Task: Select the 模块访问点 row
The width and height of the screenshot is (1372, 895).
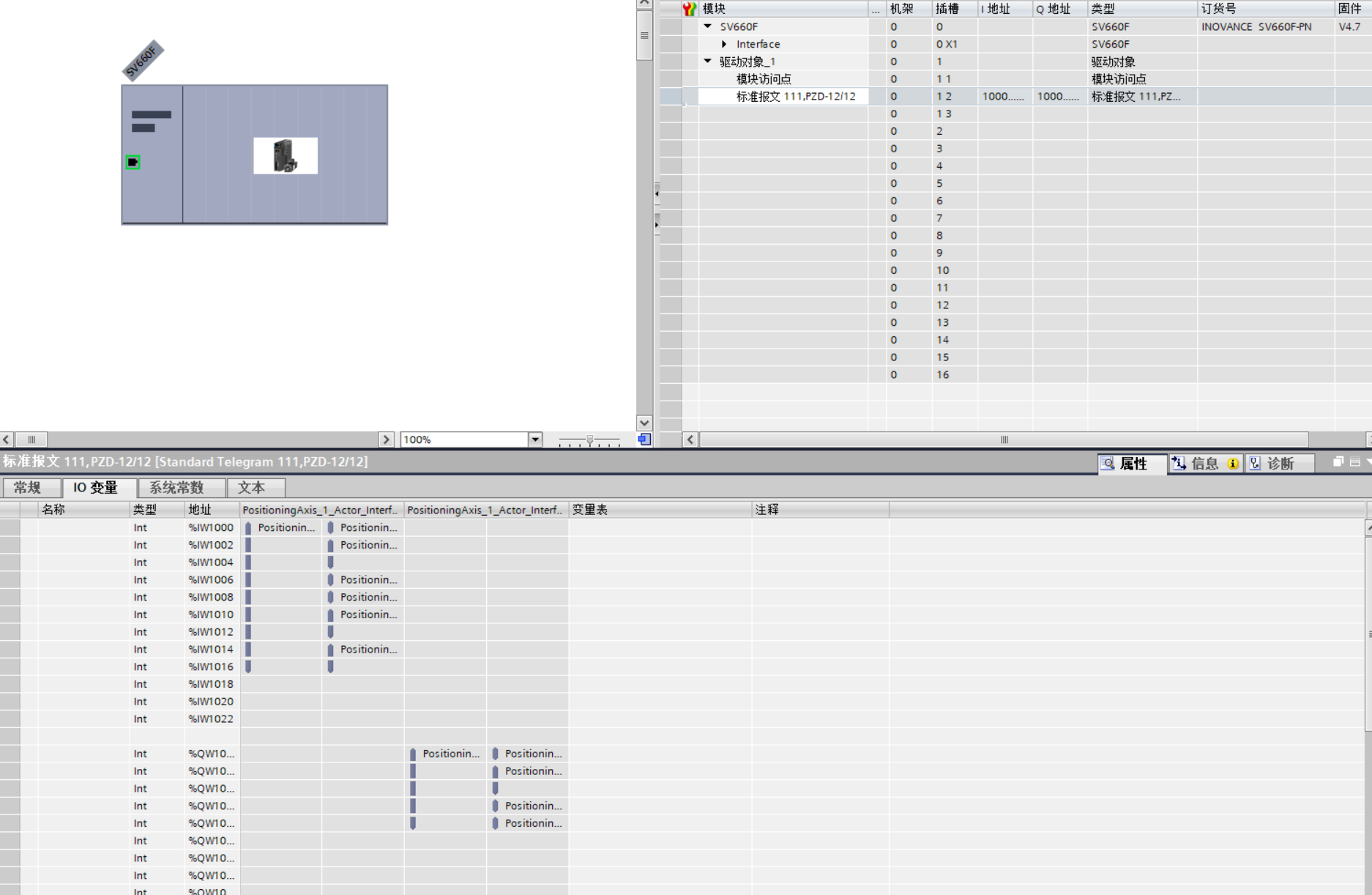Action: pos(763,79)
